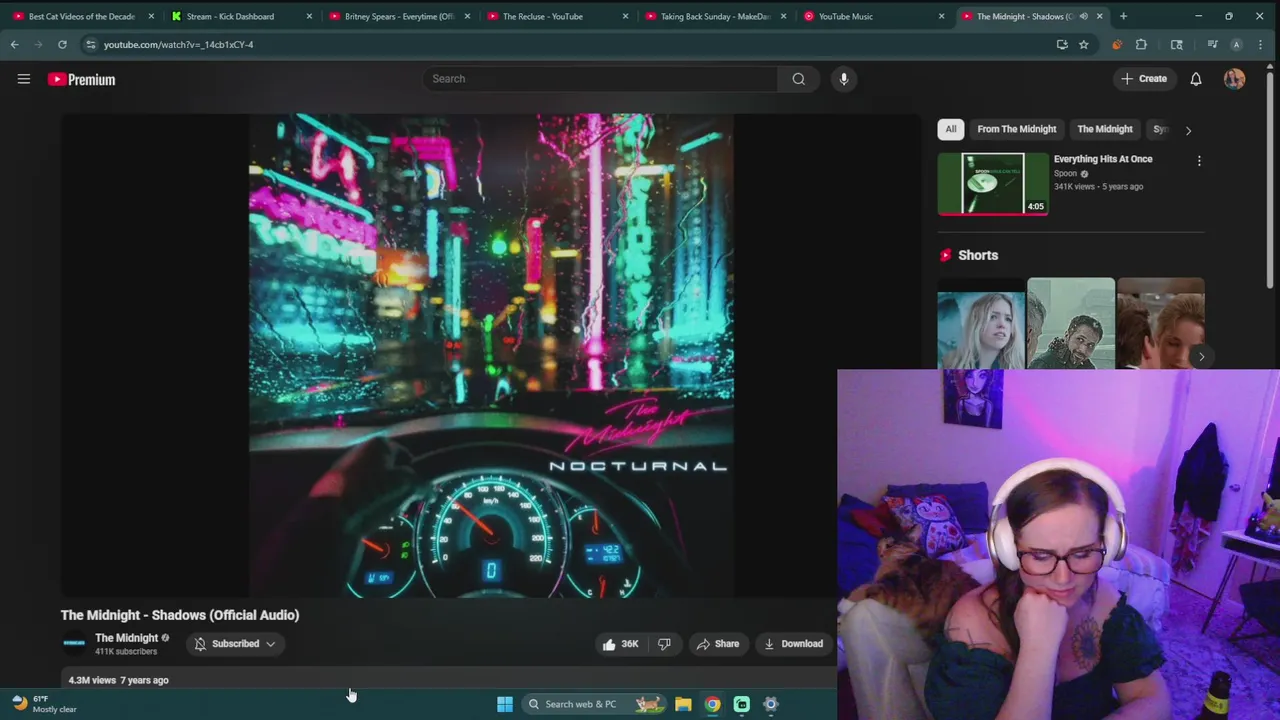The width and height of the screenshot is (1280, 720).
Task: Open The Midnight channel name link
Action: click(x=126, y=638)
